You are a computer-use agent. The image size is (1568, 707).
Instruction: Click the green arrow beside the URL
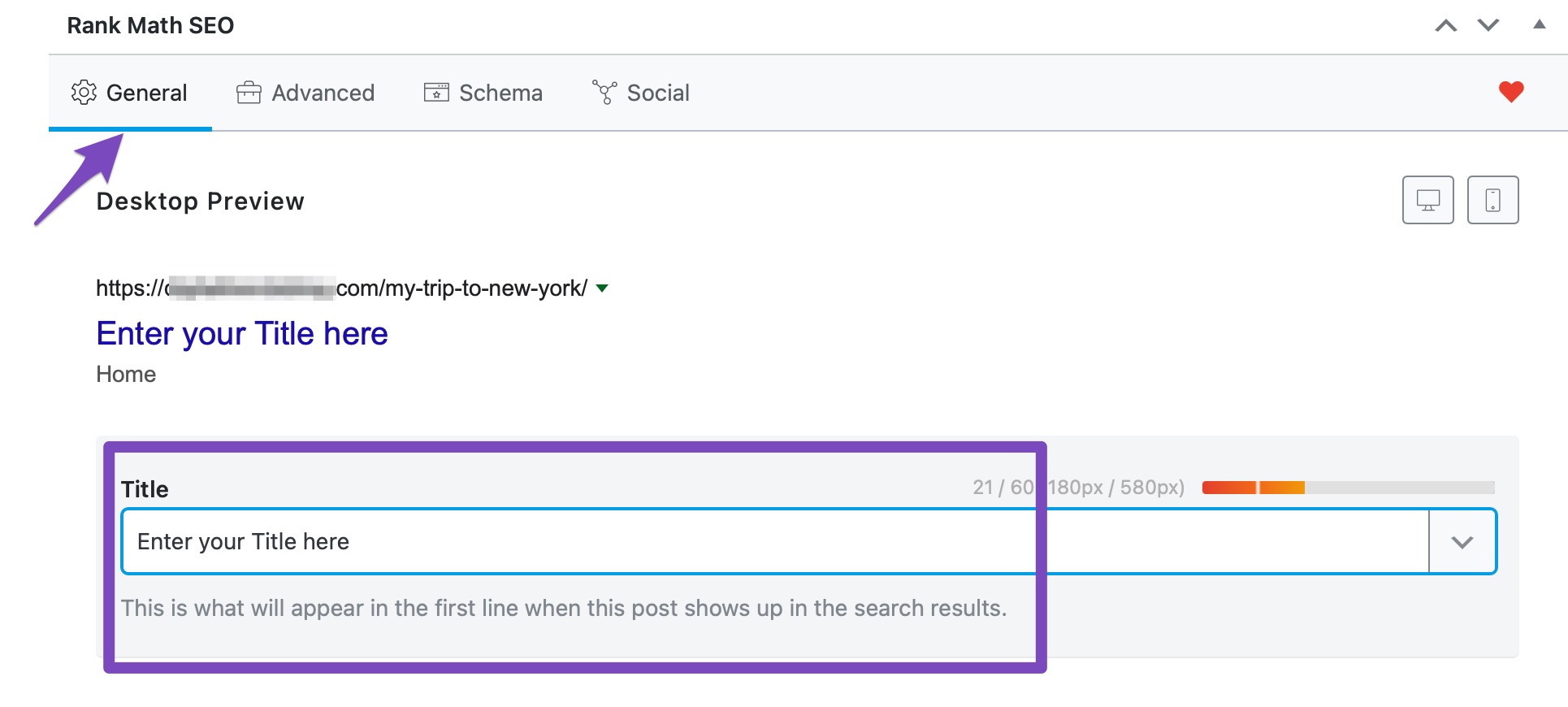(x=602, y=288)
